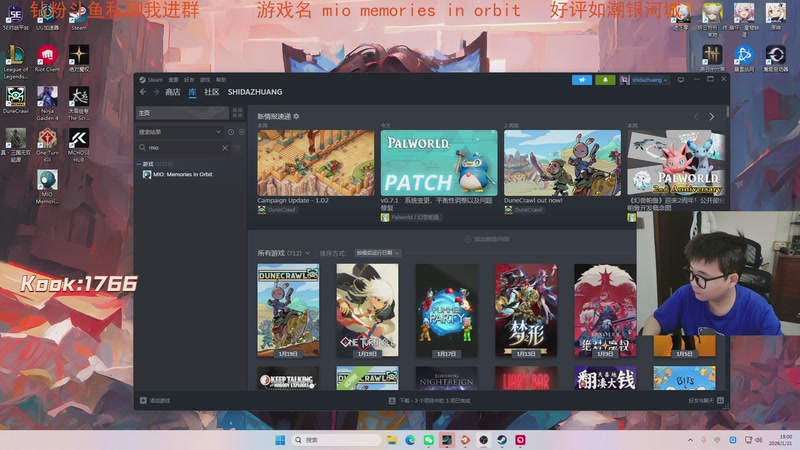The height and width of the screenshot is (450, 800).
Task: Click the Windows Start button on taskbar
Action: tap(280, 440)
